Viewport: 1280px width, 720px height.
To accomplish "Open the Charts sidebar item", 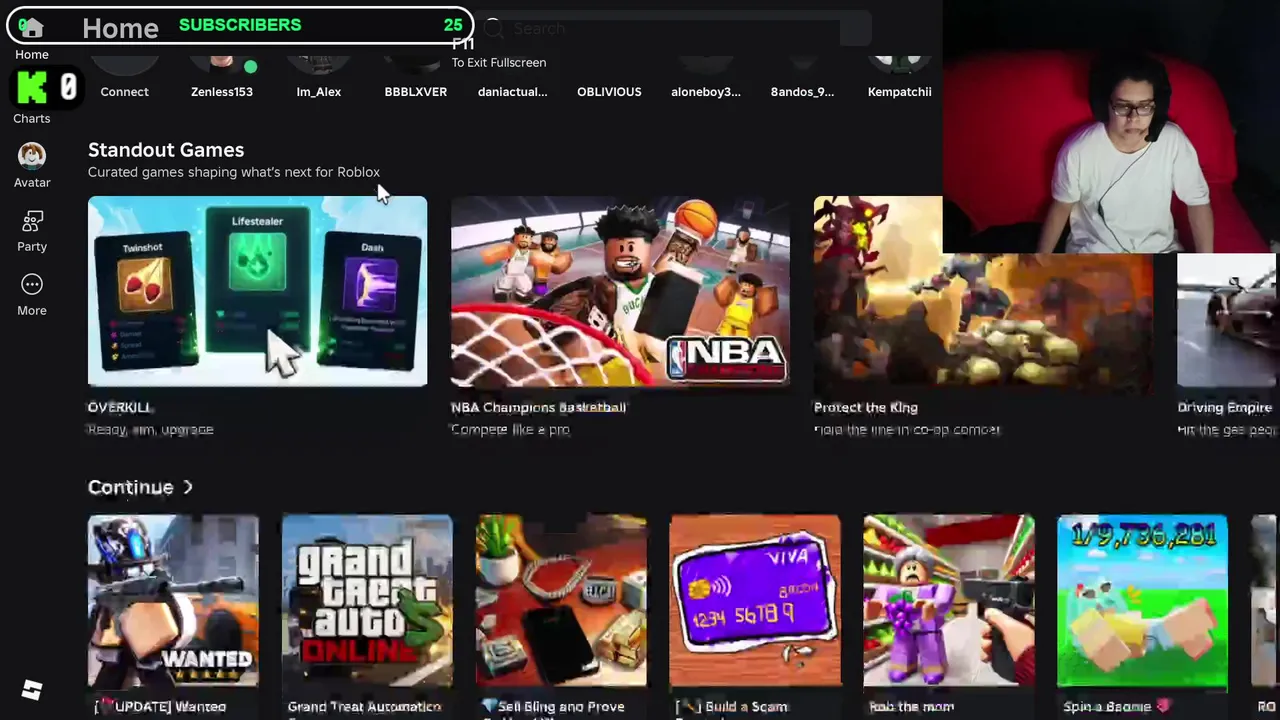I will [x=31, y=99].
